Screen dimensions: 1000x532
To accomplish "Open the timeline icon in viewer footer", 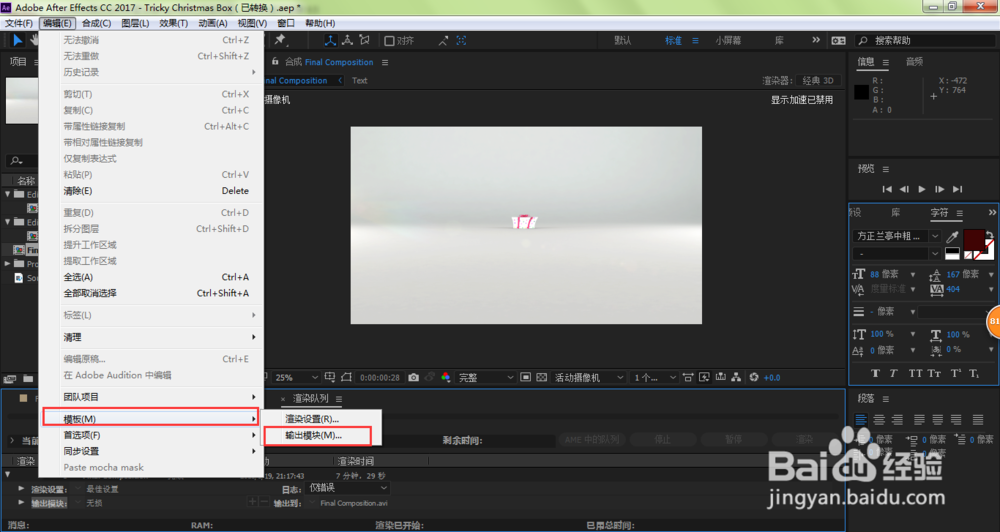I will point(721,378).
